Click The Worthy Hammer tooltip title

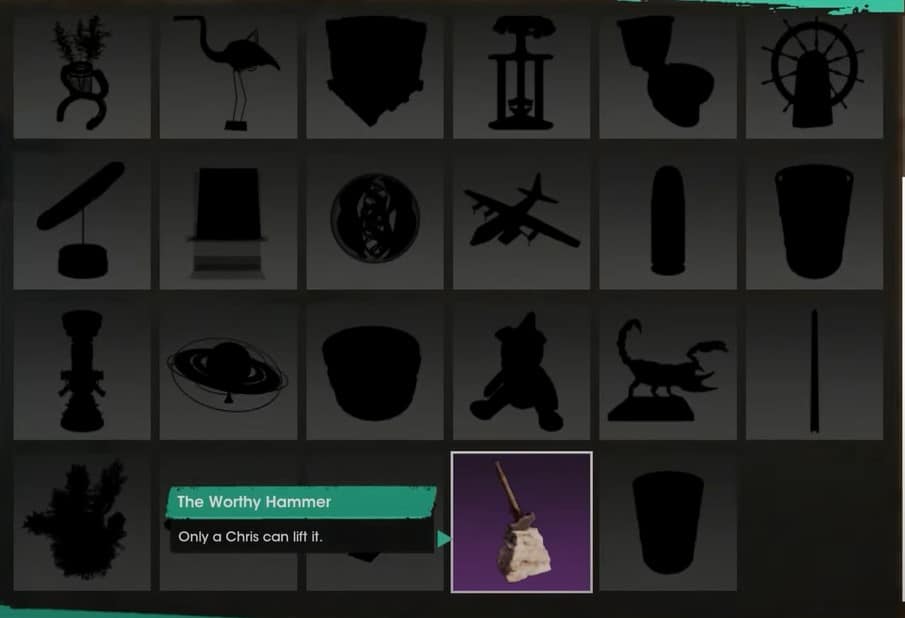pyautogui.click(x=254, y=502)
